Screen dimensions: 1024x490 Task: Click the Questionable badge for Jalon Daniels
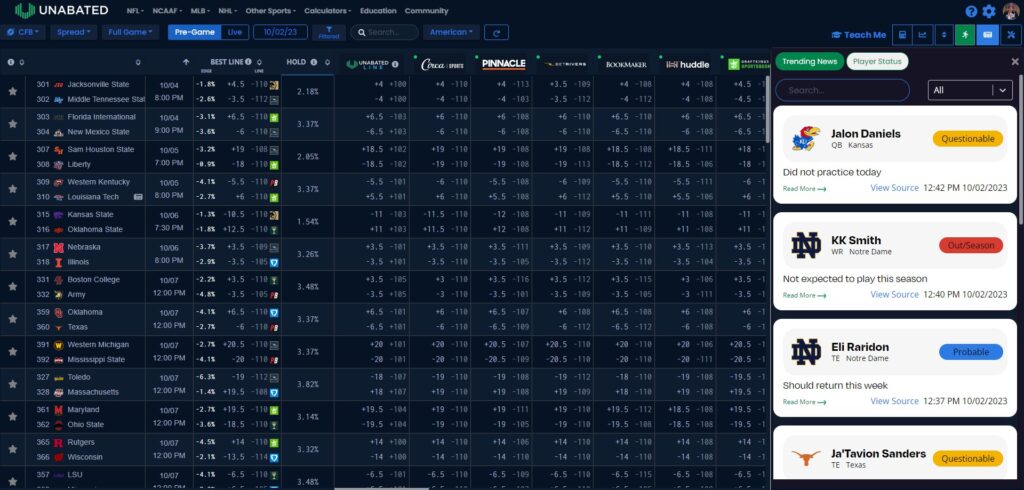point(968,139)
